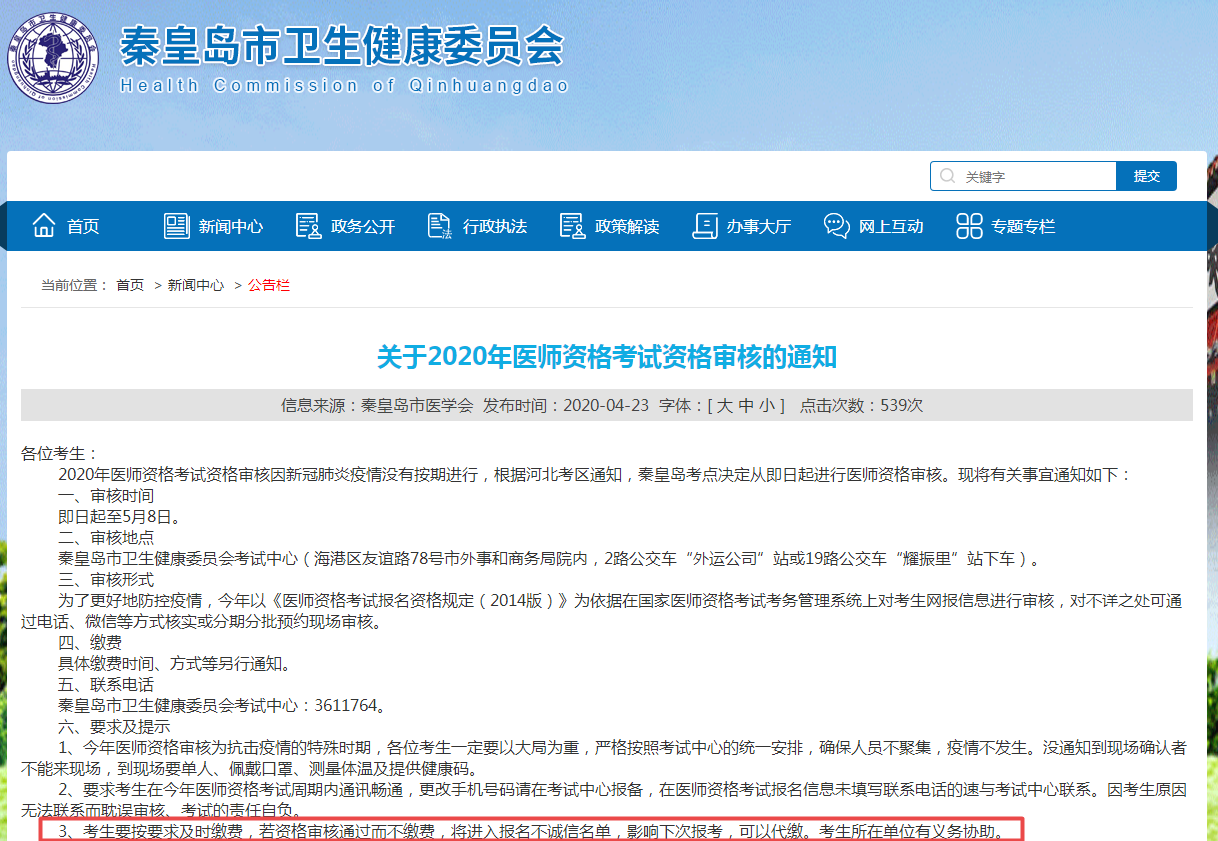Open the 首页 menu item
Image resolution: width=1218 pixels, height=841 pixels.
[x=83, y=226]
